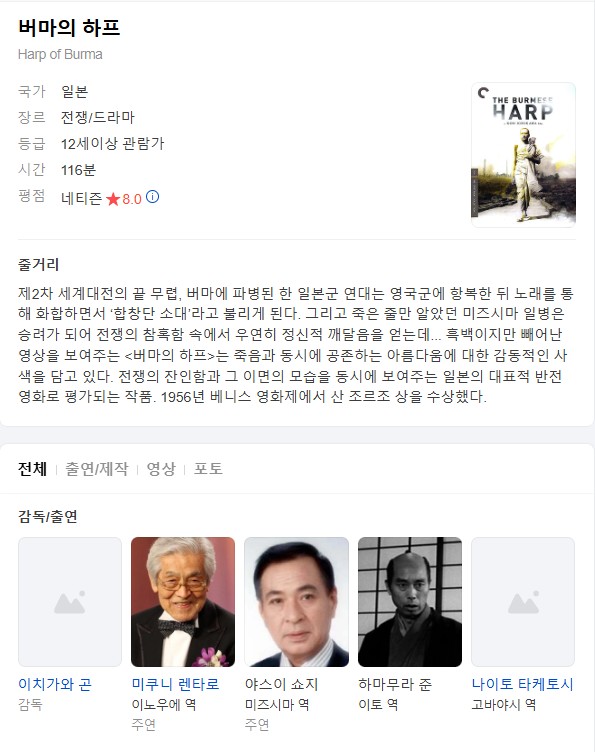Click the rating info icon next to 8.0
595x752 pixels.
152,197
